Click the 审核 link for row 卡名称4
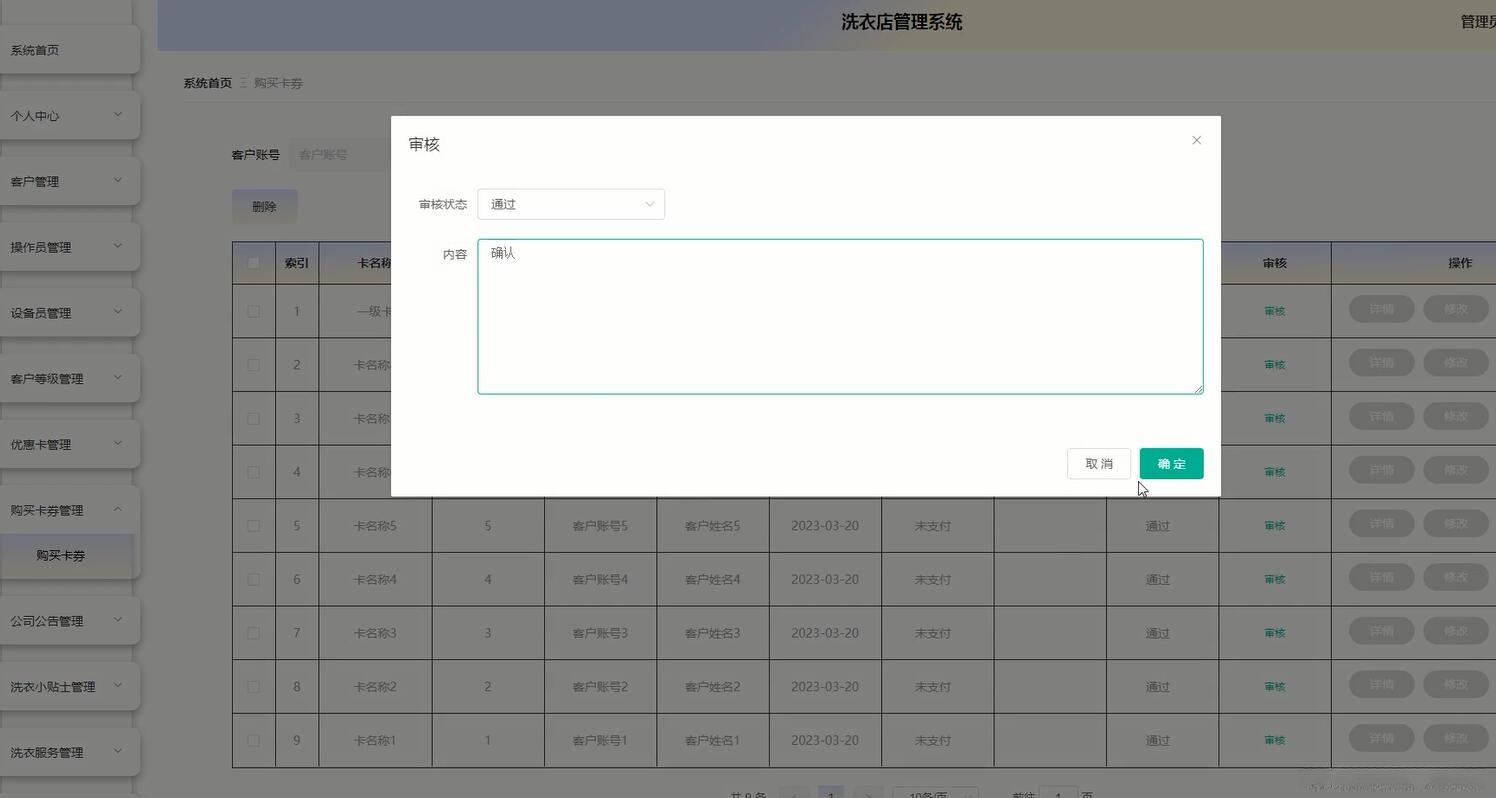The height and width of the screenshot is (798, 1496). pyautogui.click(x=1275, y=579)
